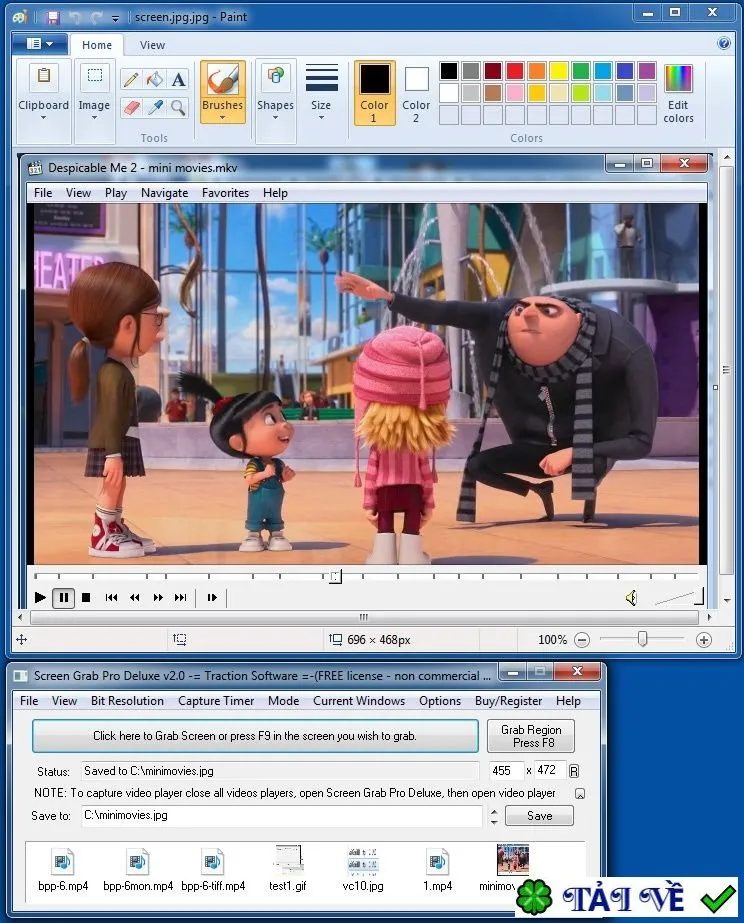Viewport: 744px width, 923px height.
Task: Switch to the Home ribbon tab
Action: pyautogui.click(x=97, y=45)
